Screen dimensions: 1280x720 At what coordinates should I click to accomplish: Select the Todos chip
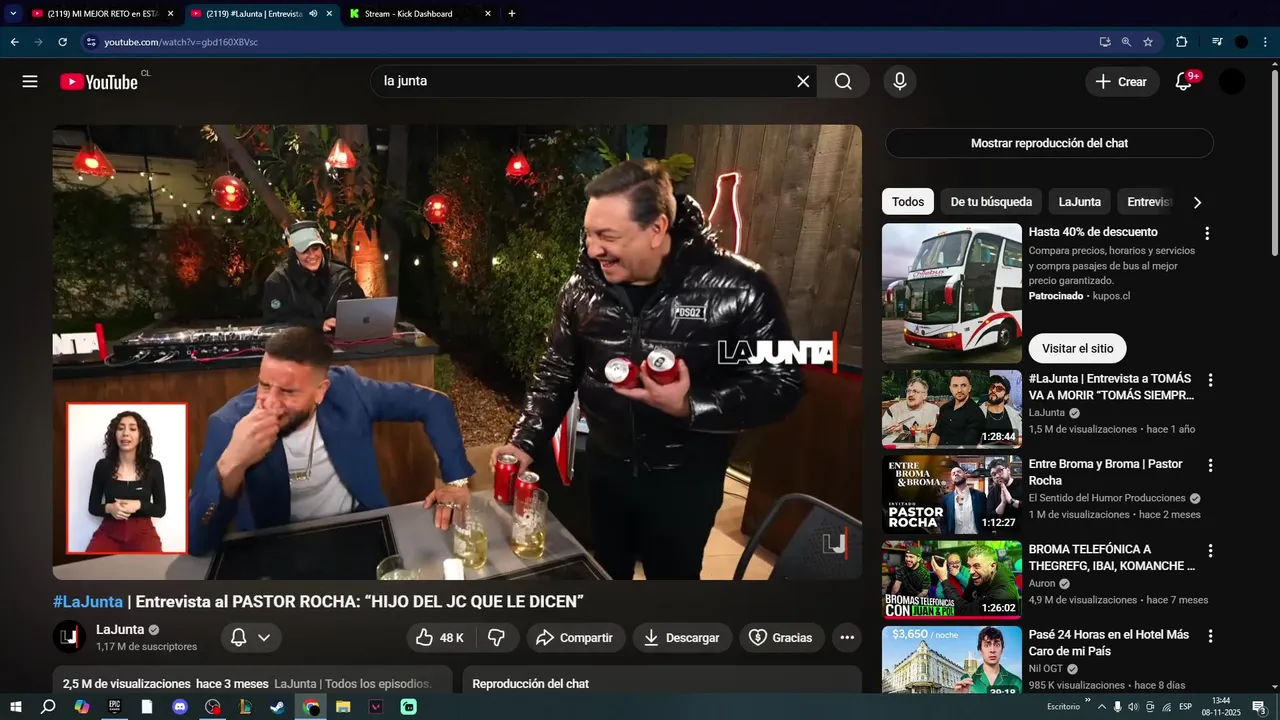pyautogui.click(x=908, y=202)
